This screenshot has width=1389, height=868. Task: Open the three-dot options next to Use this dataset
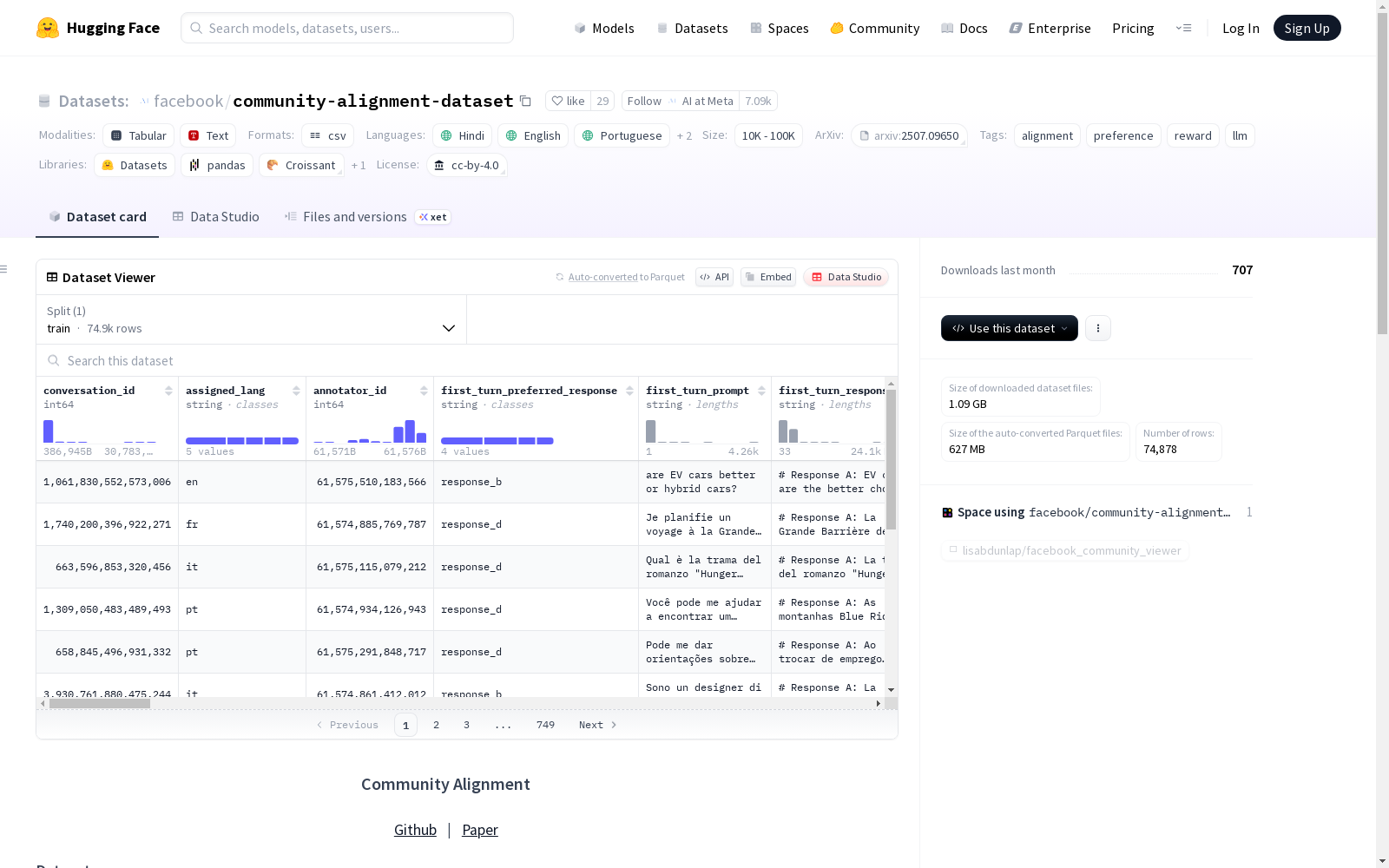1098,328
